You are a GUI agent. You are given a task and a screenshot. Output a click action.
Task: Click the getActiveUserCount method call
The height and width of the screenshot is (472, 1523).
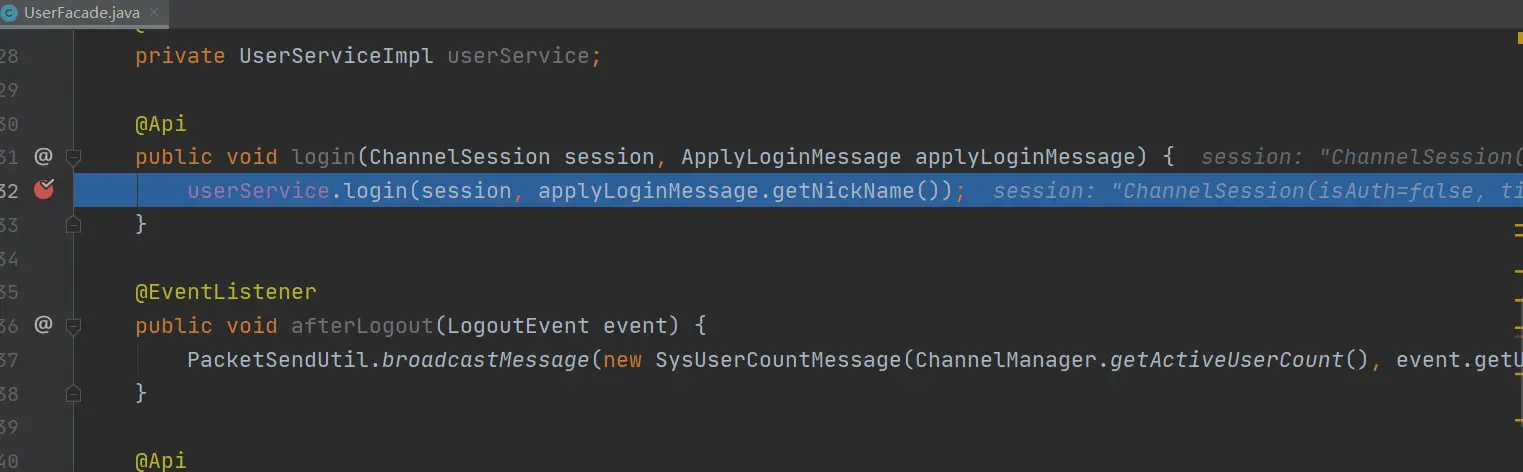pos(1227,359)
